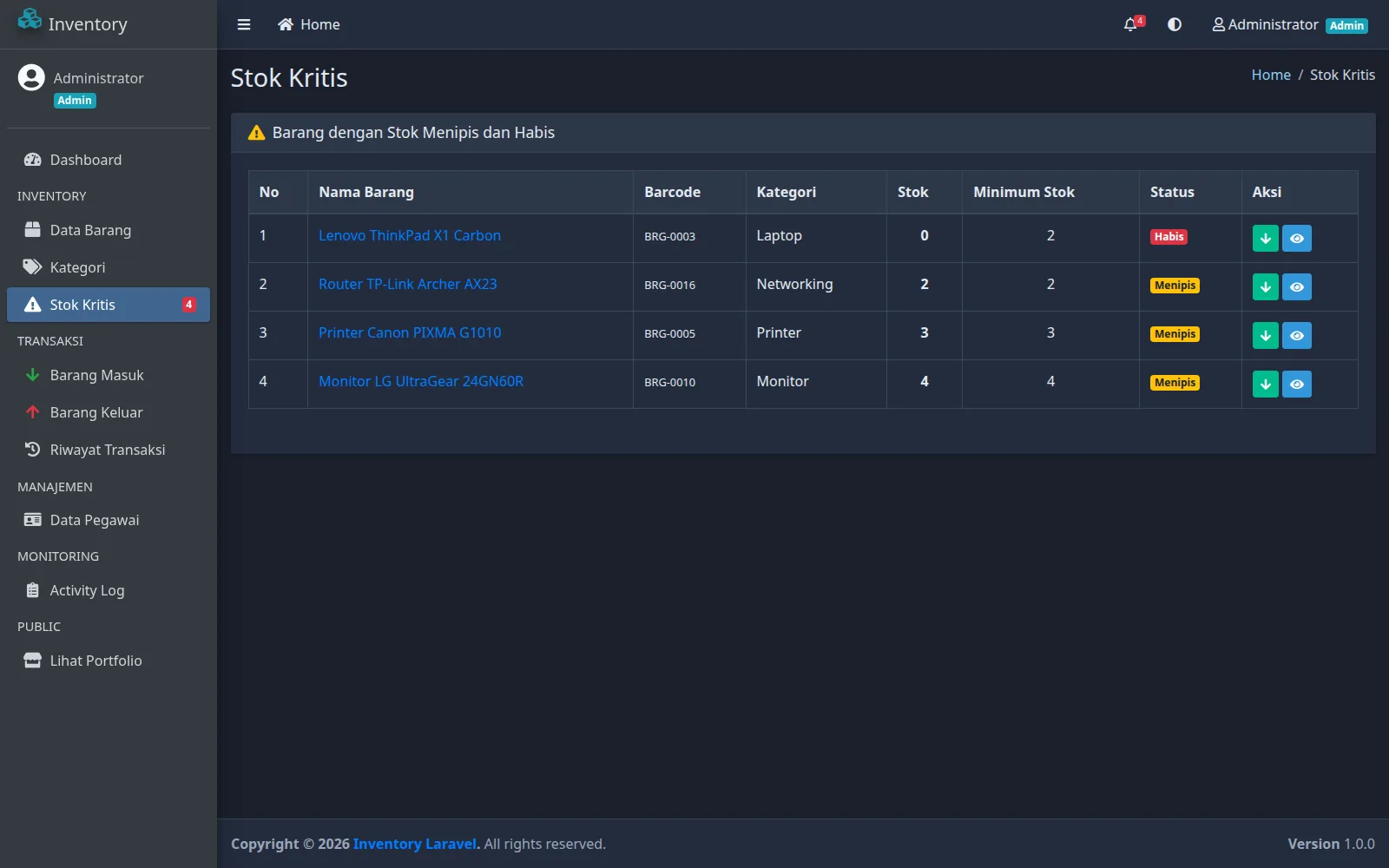Screen dimensions: 1389x868
Task: Click green stock-in arrow for Printer Canon
Action: (1266, 335)
